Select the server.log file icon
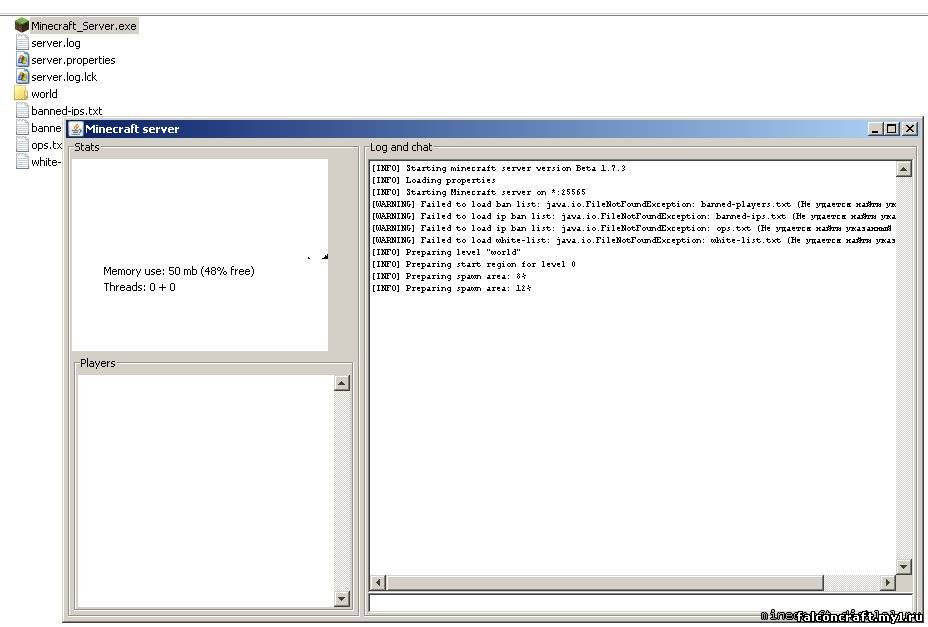Image resolution: width=928 pixels, height=627 pixels. pos(22,42)
